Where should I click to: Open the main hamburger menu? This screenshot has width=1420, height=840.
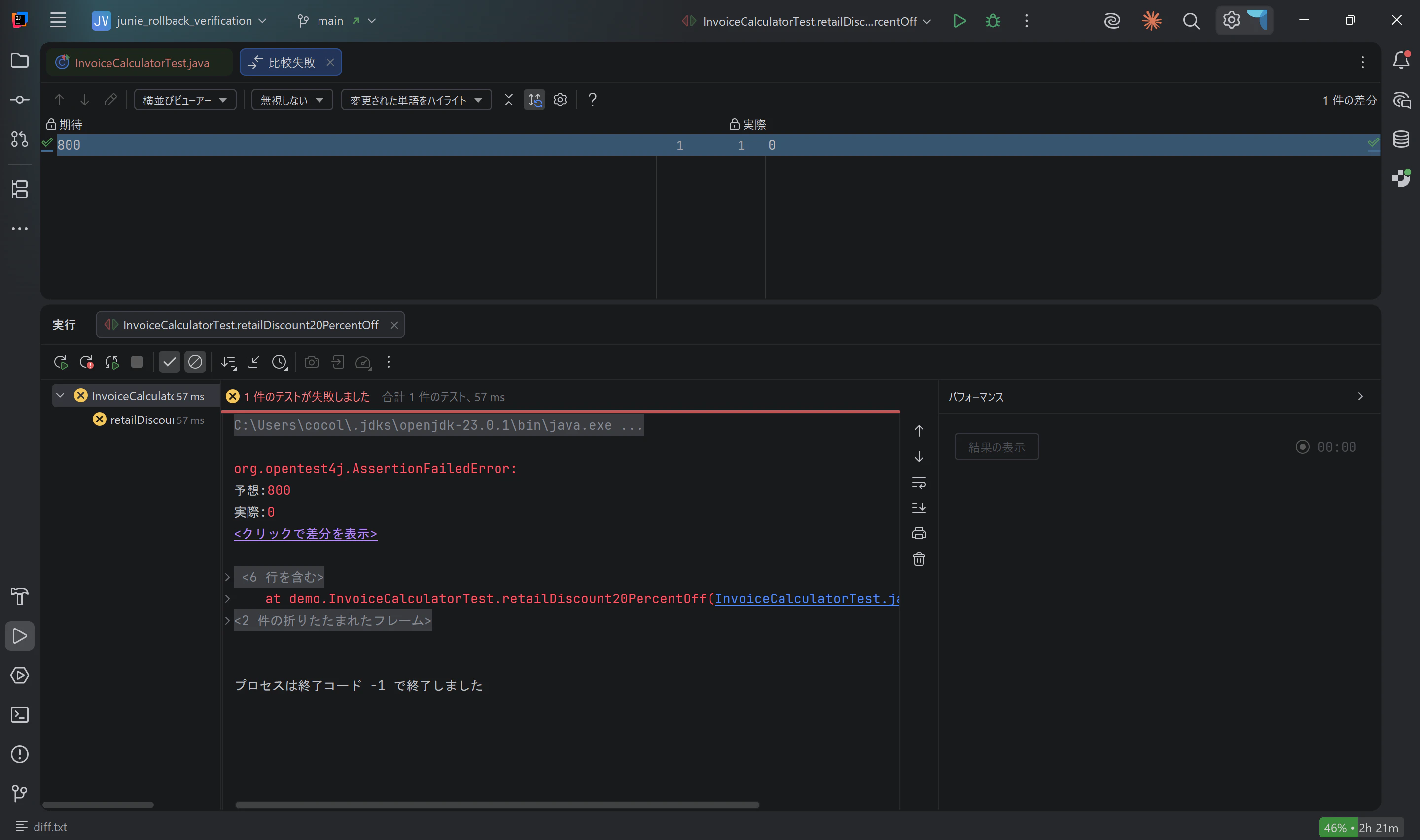58,20
